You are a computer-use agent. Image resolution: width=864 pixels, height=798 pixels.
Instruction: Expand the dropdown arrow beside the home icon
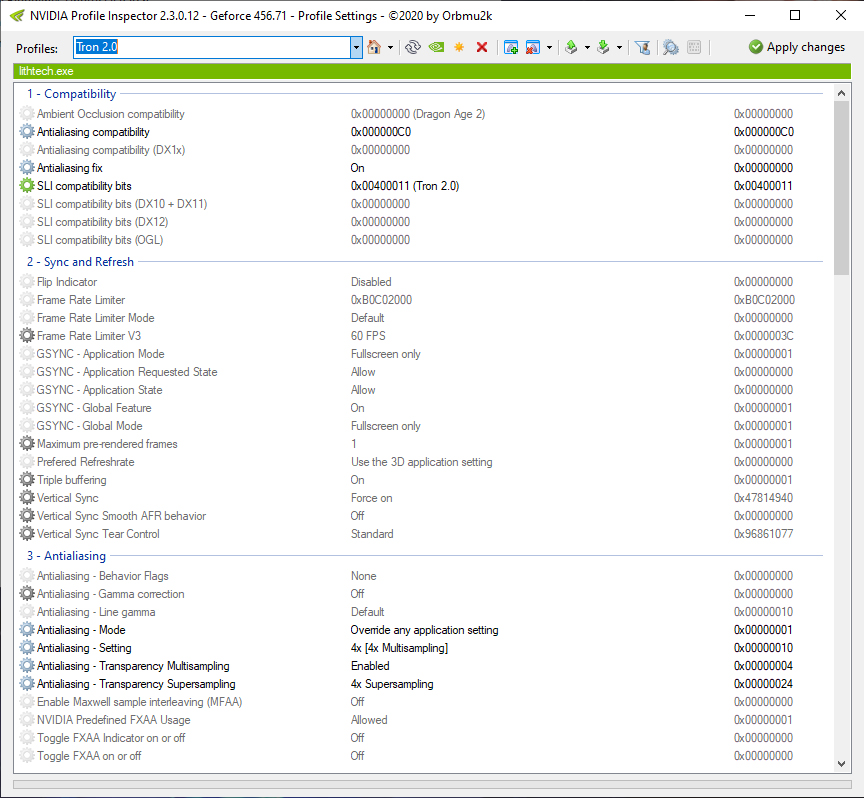tap(390, 47)
